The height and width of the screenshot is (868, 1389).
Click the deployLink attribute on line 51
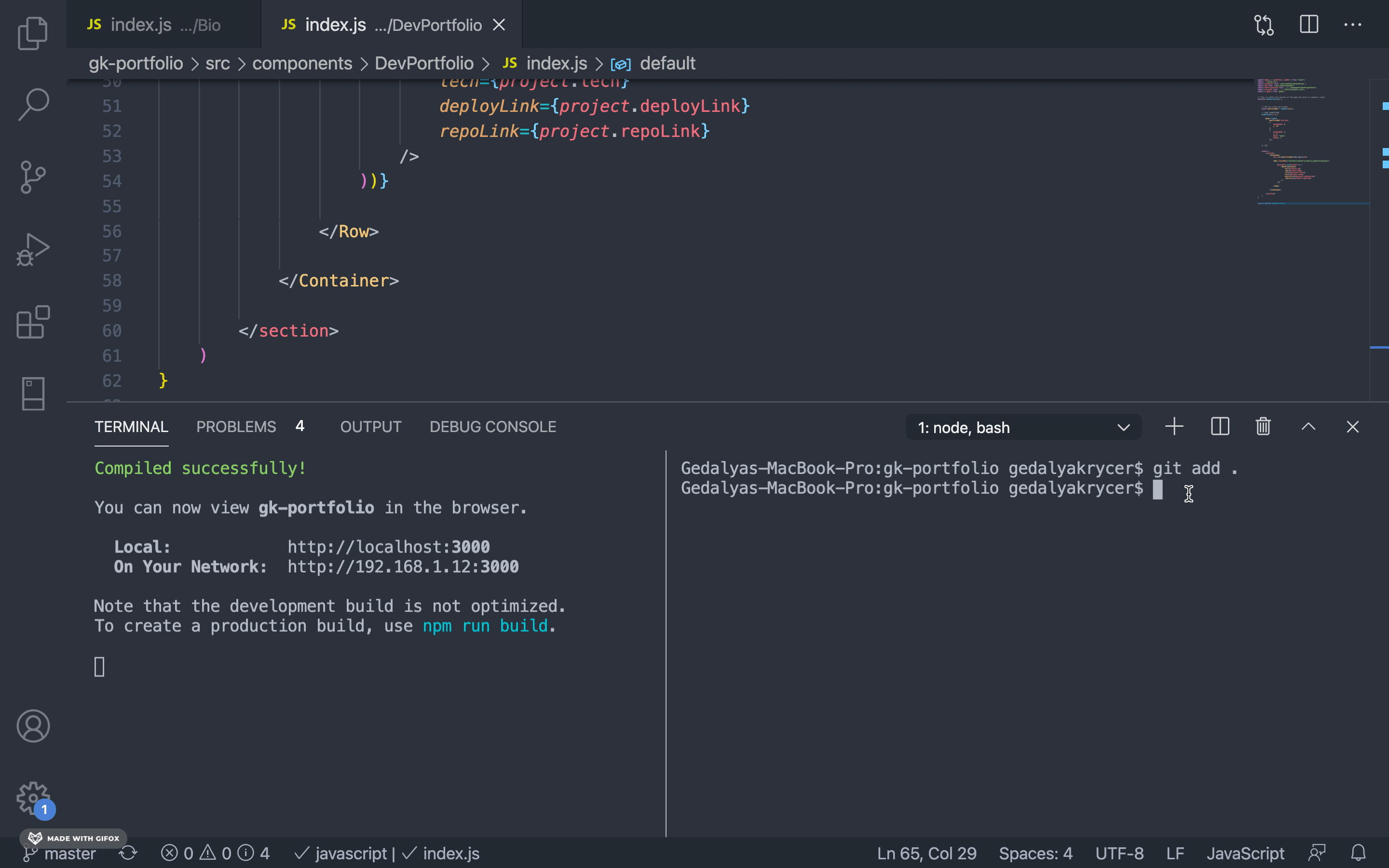coord(489,106)
